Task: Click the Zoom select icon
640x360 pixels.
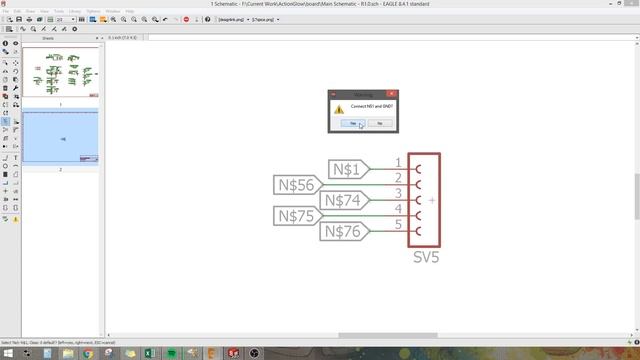Action: pos(155,20)
